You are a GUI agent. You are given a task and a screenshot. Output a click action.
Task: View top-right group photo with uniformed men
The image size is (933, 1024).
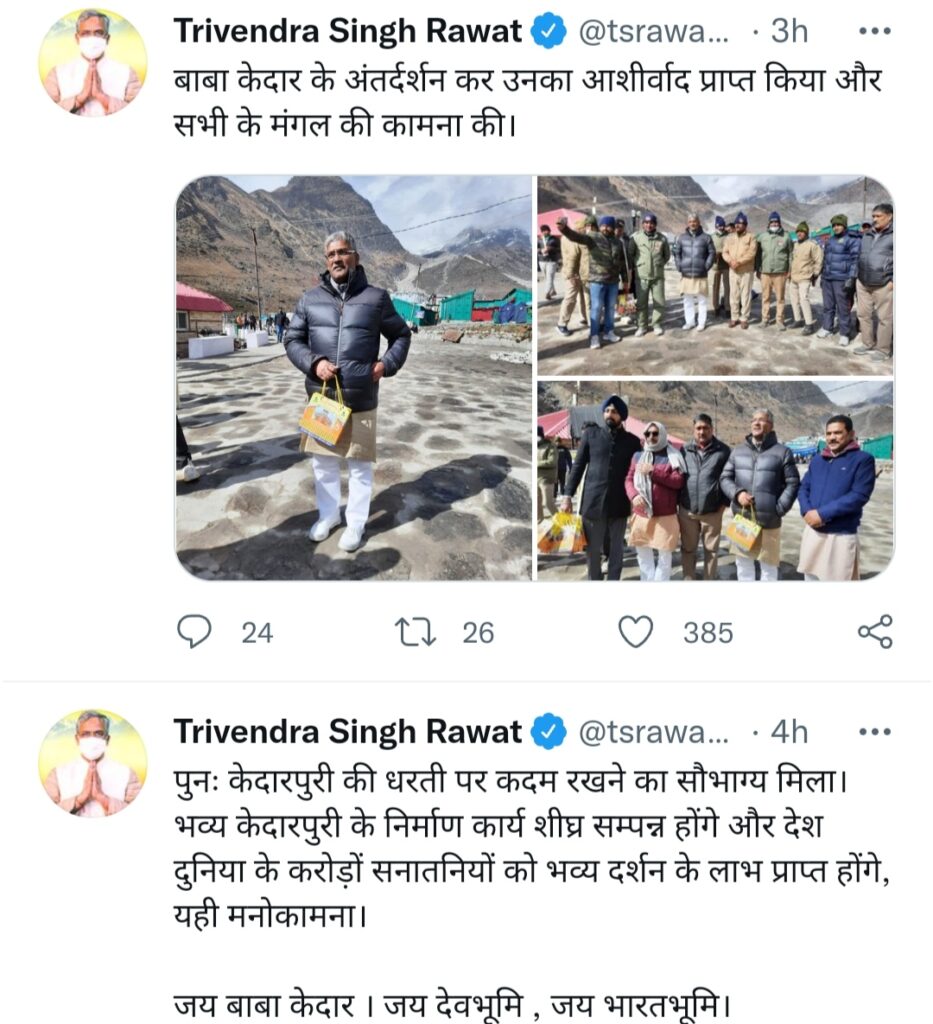pos(715,275)
